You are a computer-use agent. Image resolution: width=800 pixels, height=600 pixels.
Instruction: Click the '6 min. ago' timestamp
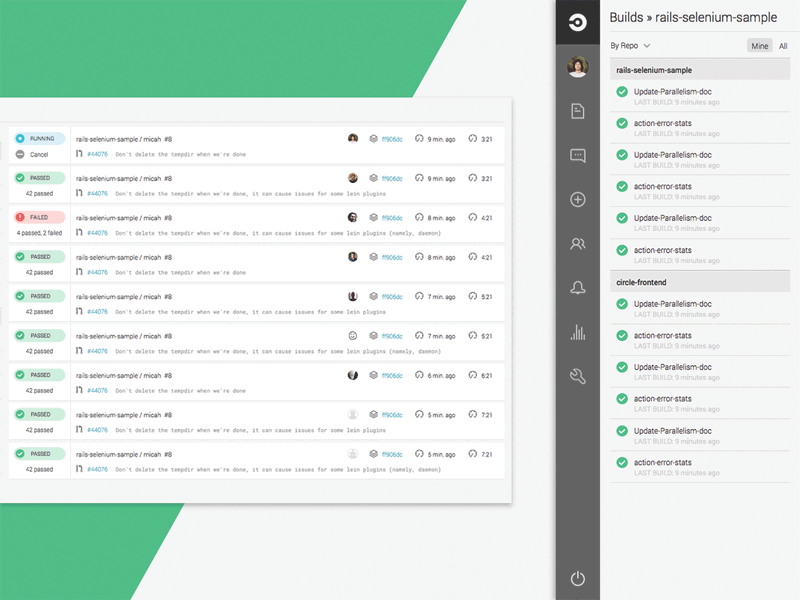tap(441, 376)
